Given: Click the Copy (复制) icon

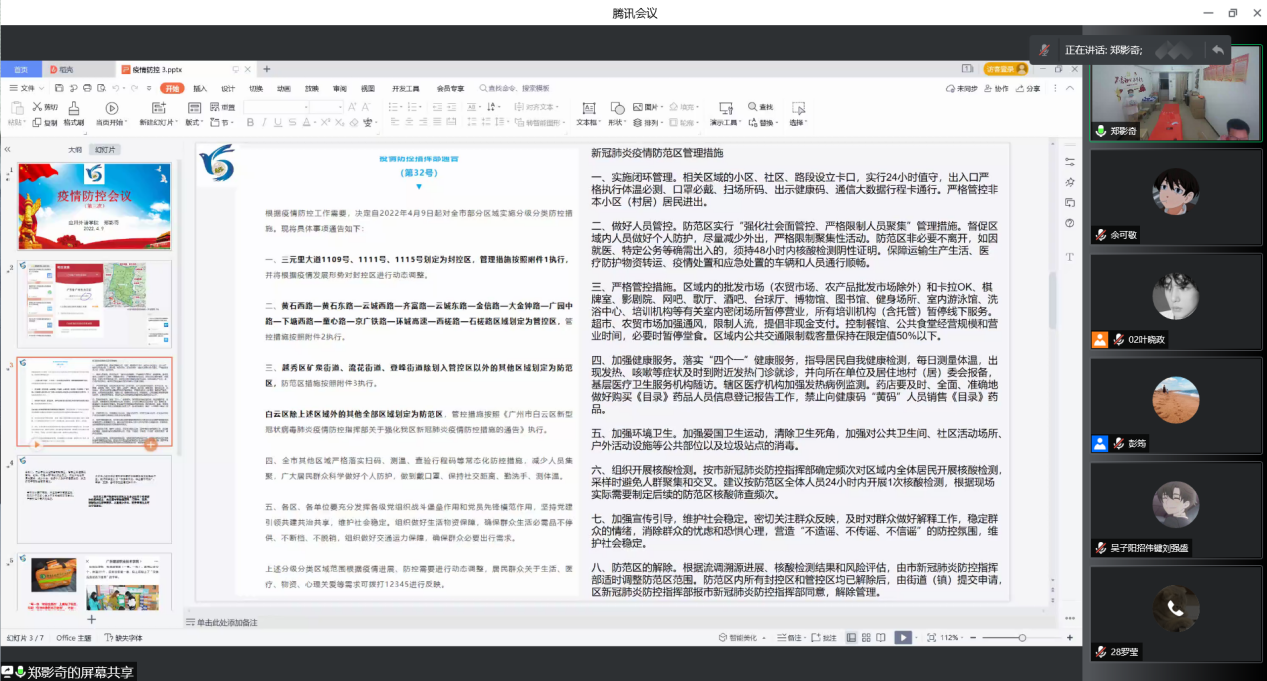Looking at the screenshot, I should [37, 122].
